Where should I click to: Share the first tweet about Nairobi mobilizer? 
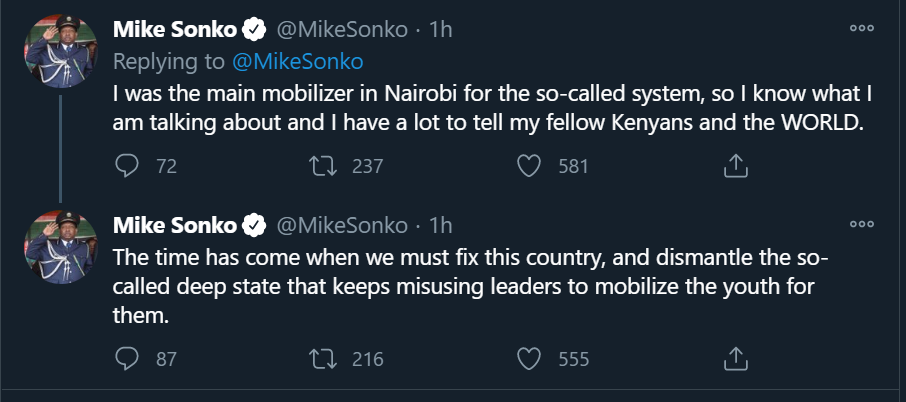point(735,167)
